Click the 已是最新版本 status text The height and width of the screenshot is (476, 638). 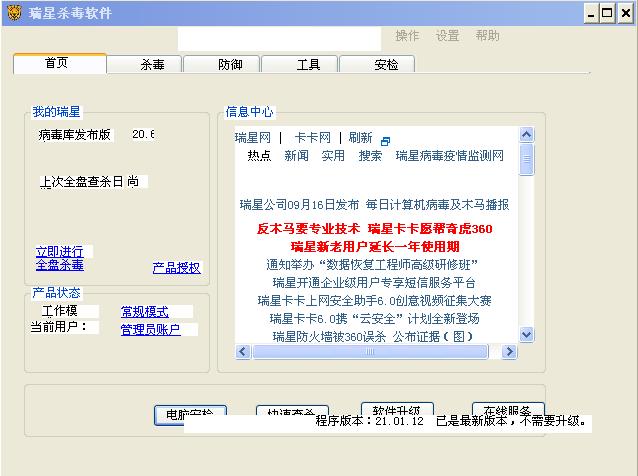[511, 421]
